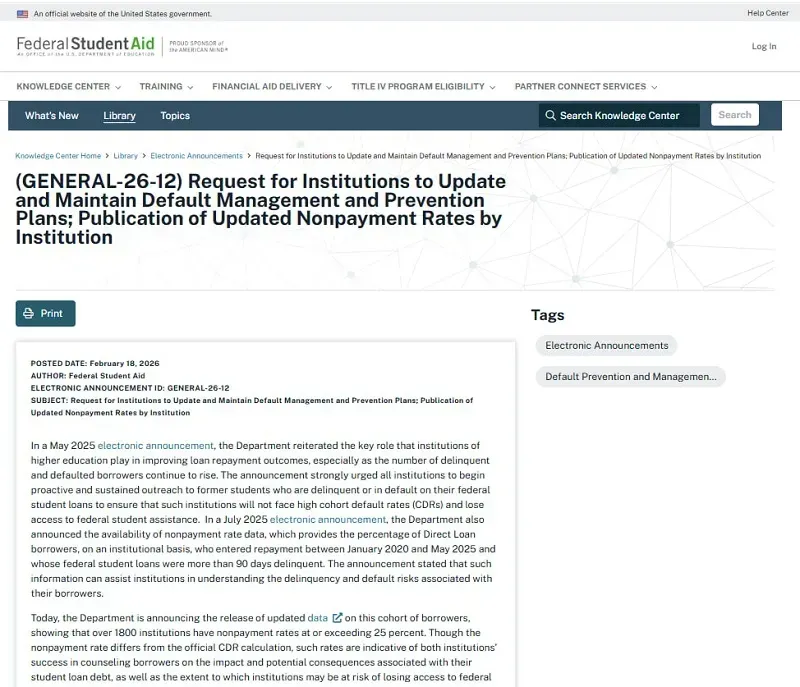Open the Financial Aid Delivery dropdown
The image size is (800, 687).
pyautogui.click(x=272, y=87)
